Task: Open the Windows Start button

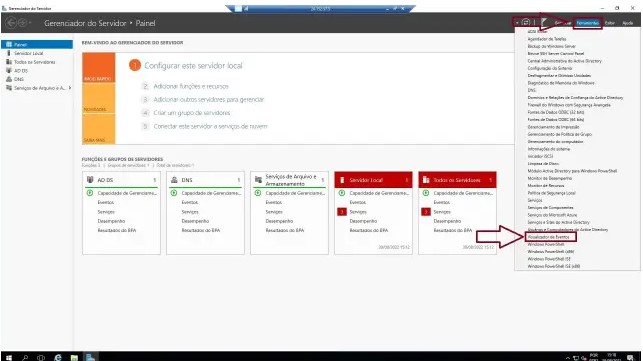Action: pyautogui.click(x=9, y=357)
